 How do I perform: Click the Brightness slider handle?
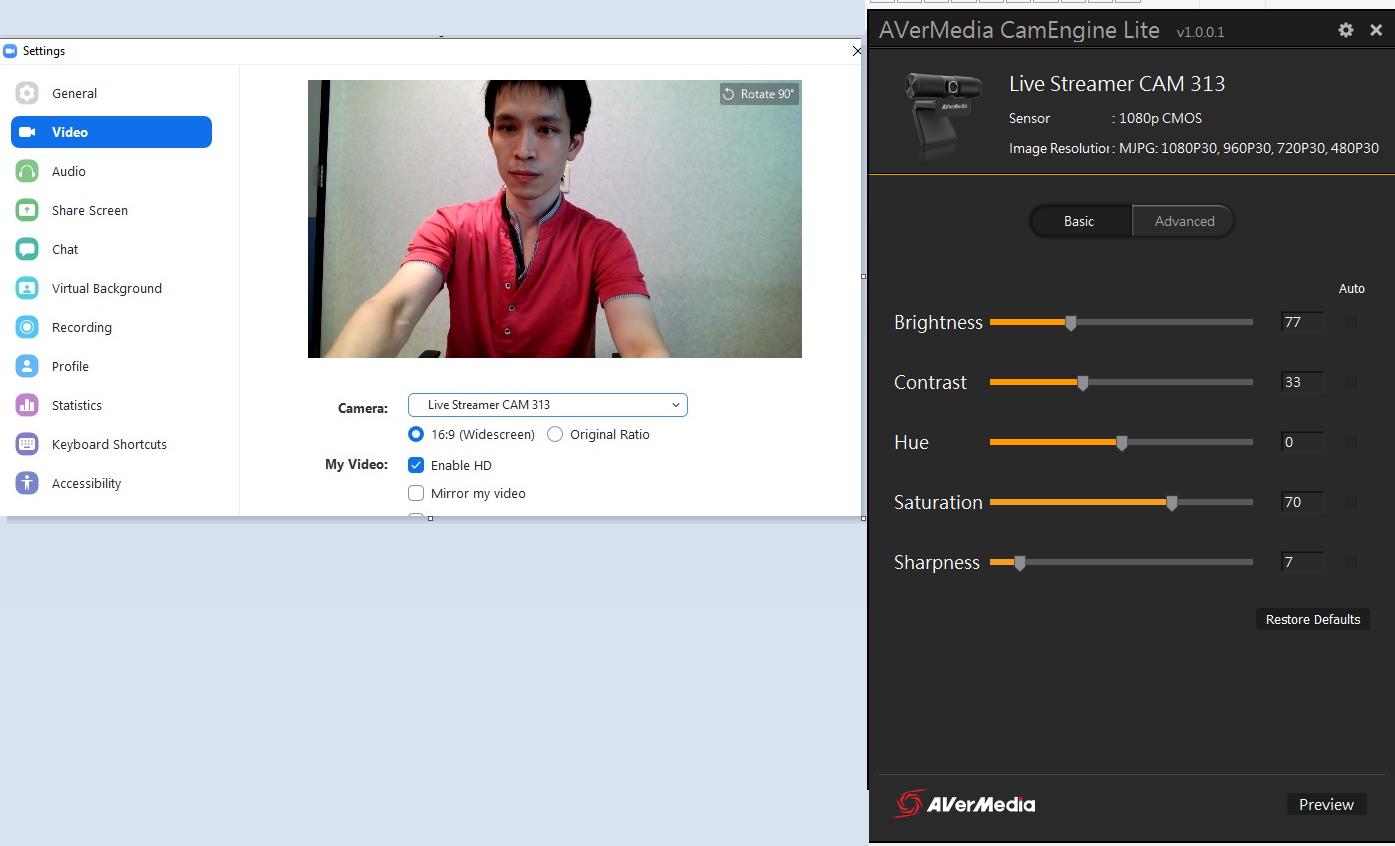[1071, 323]
